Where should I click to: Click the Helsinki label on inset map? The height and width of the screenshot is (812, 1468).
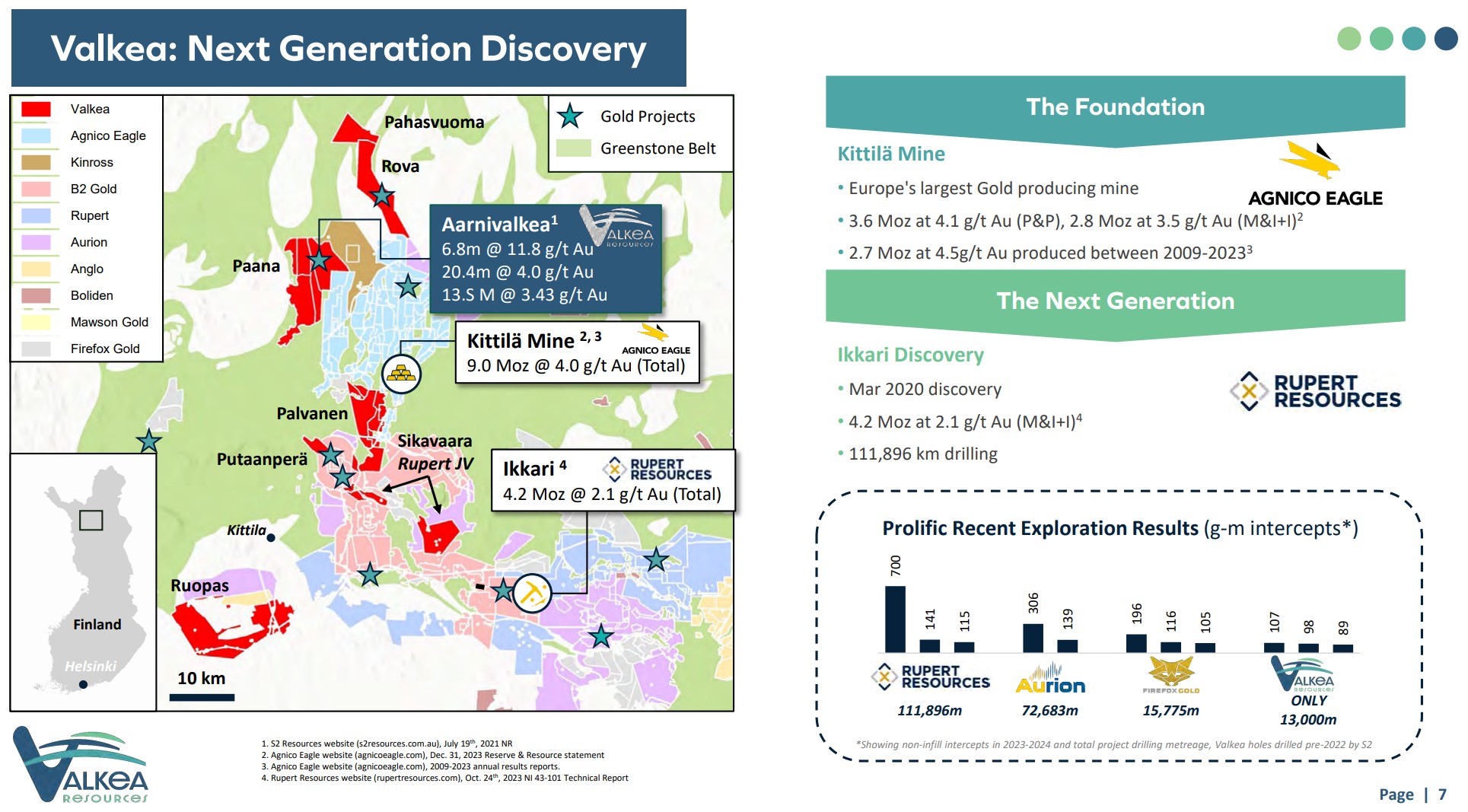pyautogui.click(x=90, y=666)
